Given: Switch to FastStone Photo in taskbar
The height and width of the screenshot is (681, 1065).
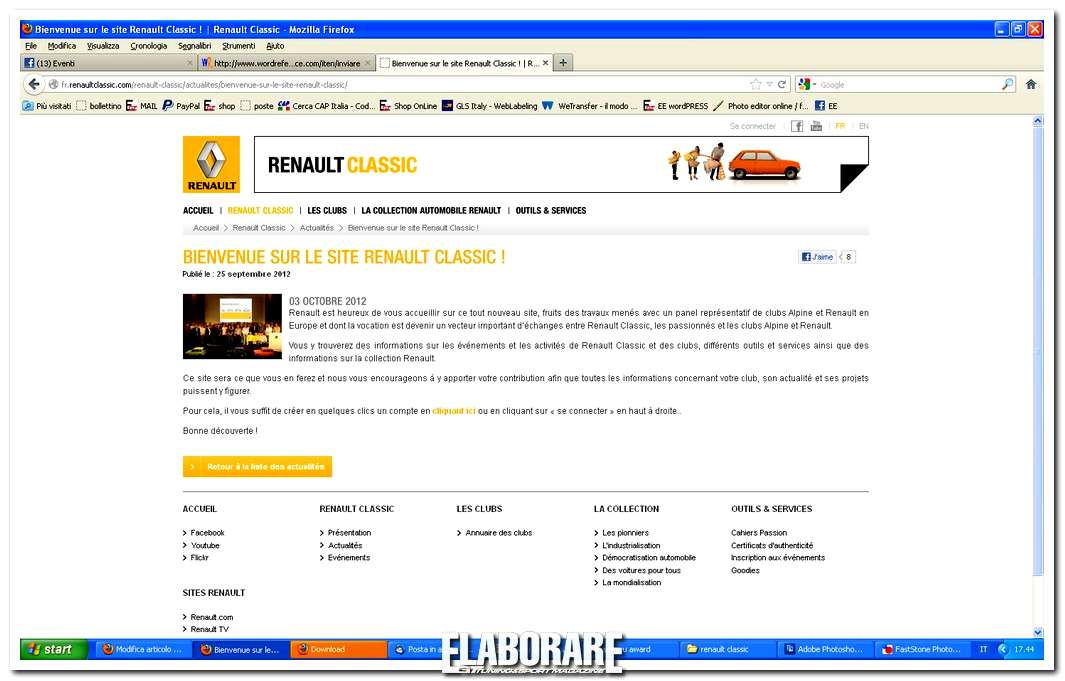Looking at the screenshot, I should 922,649.
